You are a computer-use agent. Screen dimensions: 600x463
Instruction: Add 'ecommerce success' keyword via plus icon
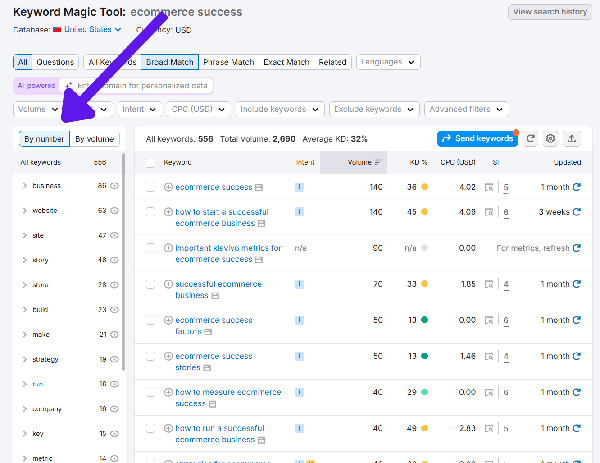click(168, 187)
